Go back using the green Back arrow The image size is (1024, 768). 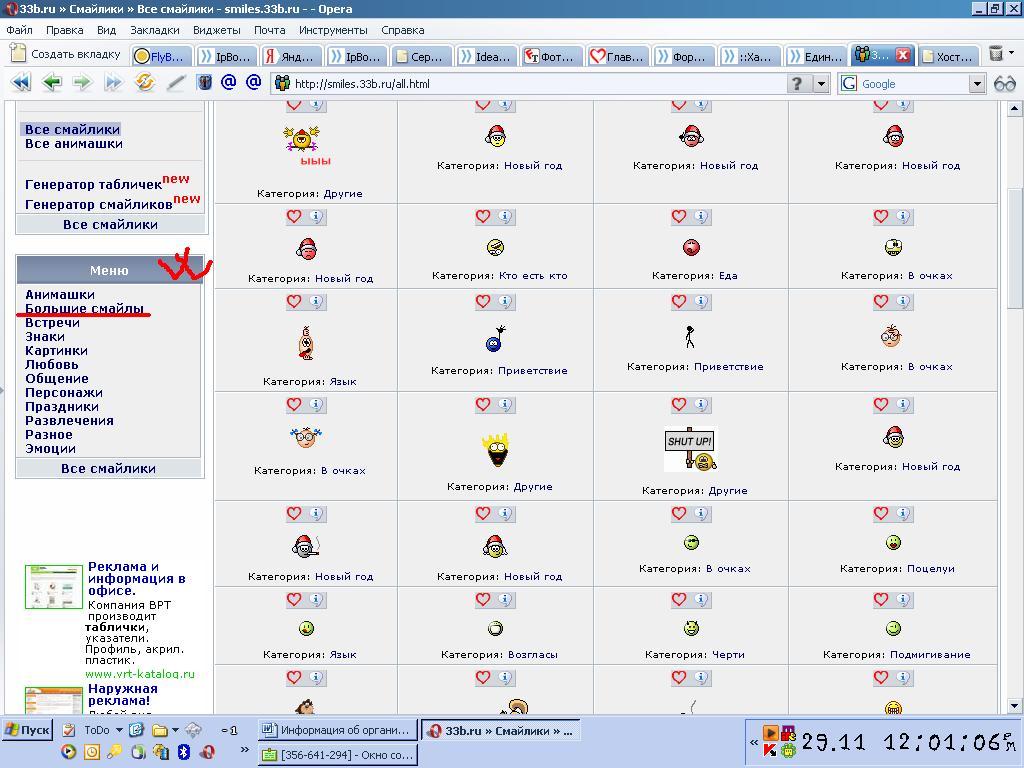(52, 83)
